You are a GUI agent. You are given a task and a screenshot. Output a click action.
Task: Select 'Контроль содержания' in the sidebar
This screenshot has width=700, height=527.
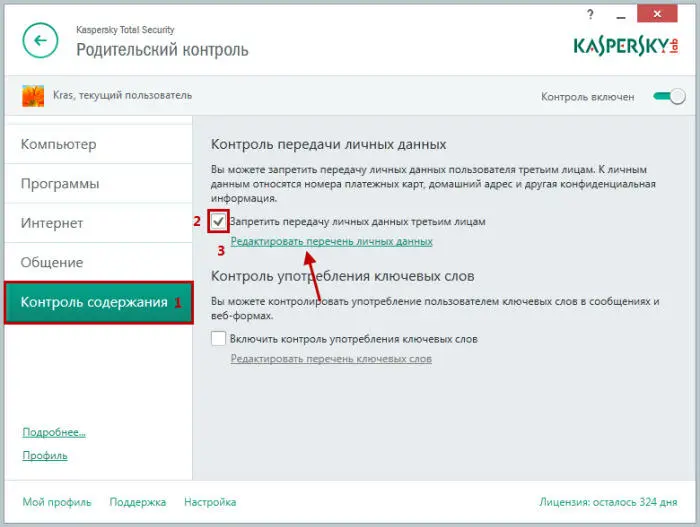tap(94, 302)
